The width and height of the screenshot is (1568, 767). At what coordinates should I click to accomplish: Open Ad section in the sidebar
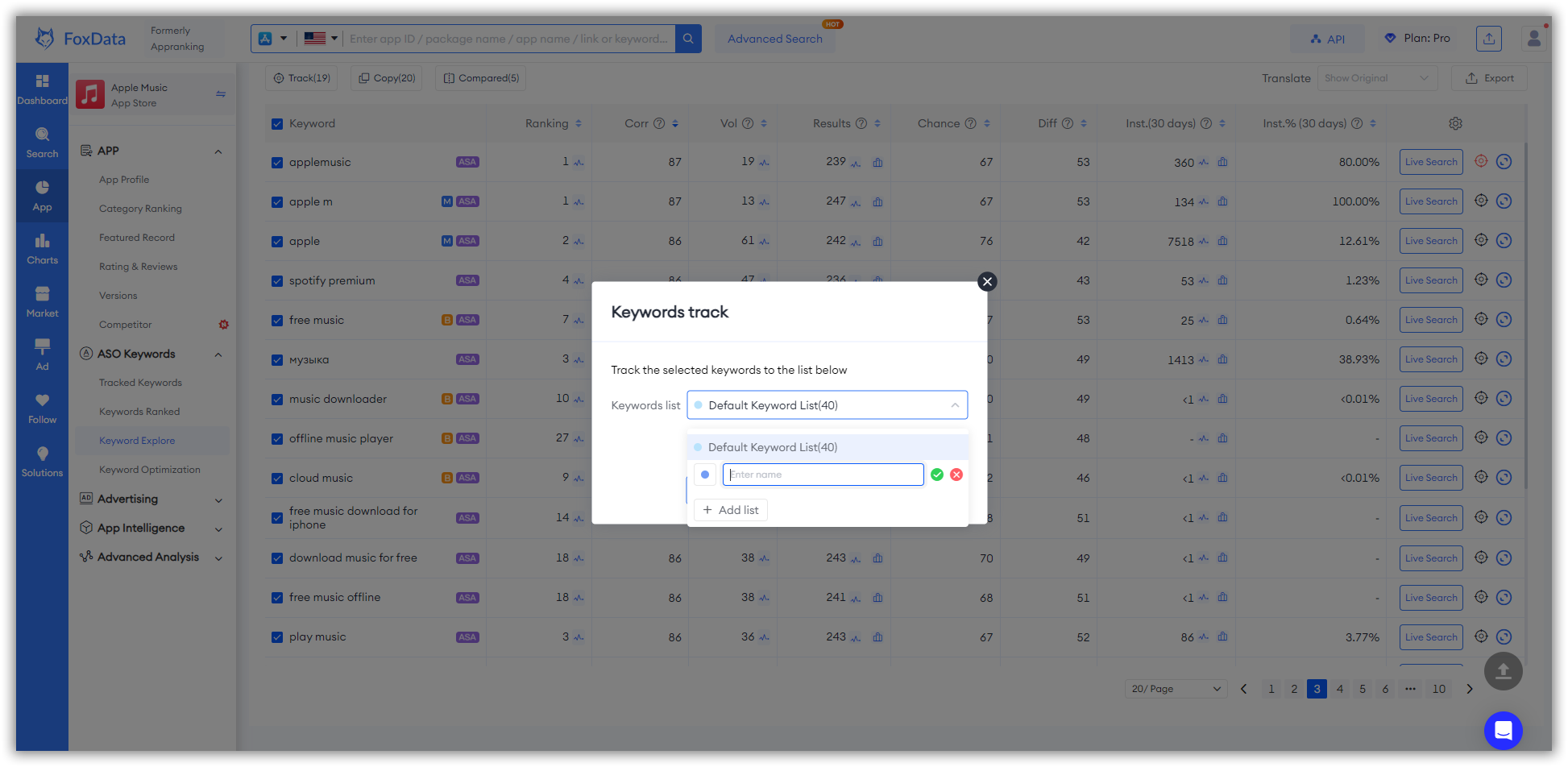(42, 355)
